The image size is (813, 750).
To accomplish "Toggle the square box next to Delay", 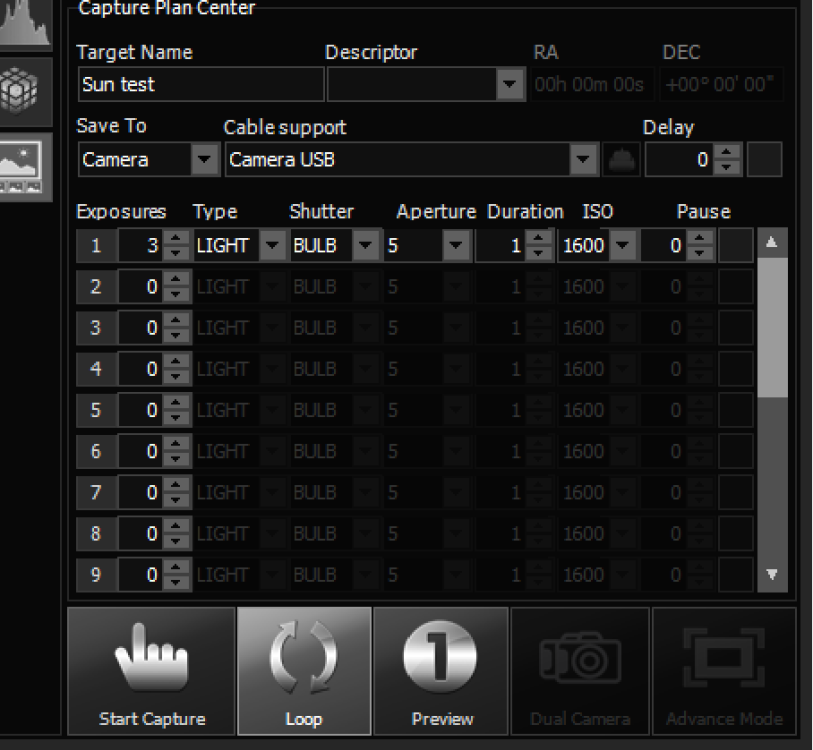I will pos(765,160).
